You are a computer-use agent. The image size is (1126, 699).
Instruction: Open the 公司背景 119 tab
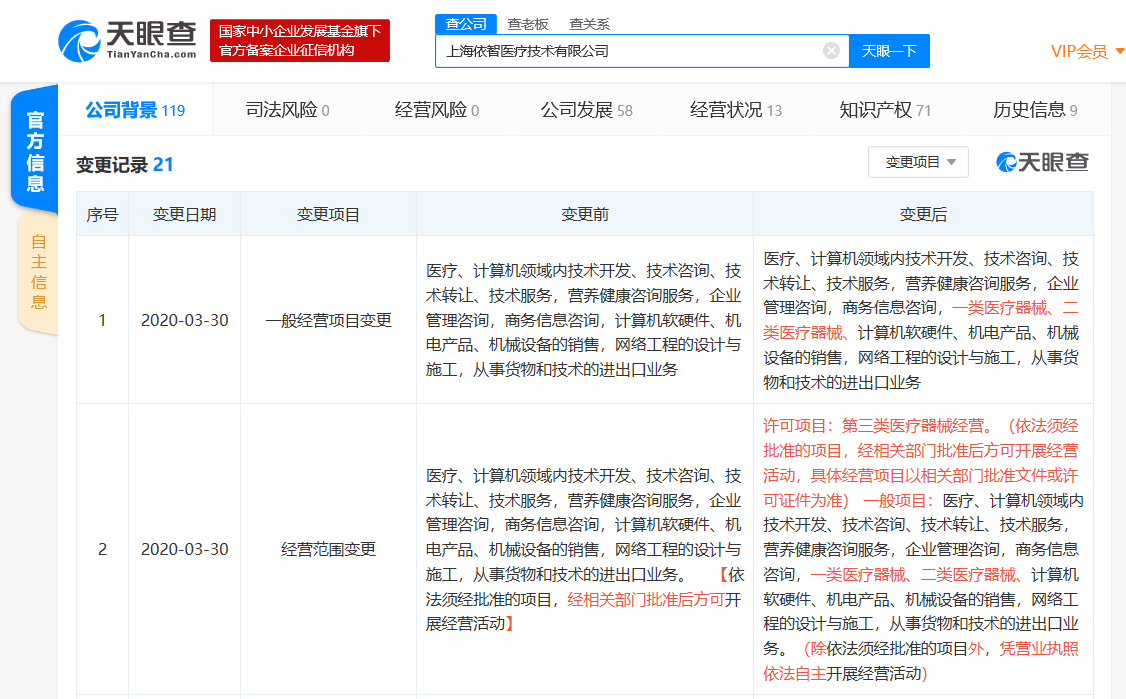tap(135, 110)
